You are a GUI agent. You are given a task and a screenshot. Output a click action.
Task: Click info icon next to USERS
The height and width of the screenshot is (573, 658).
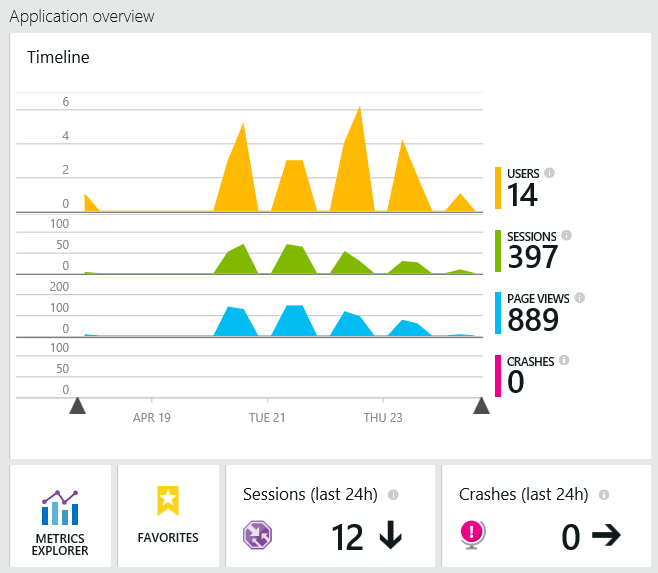point(549,173)
